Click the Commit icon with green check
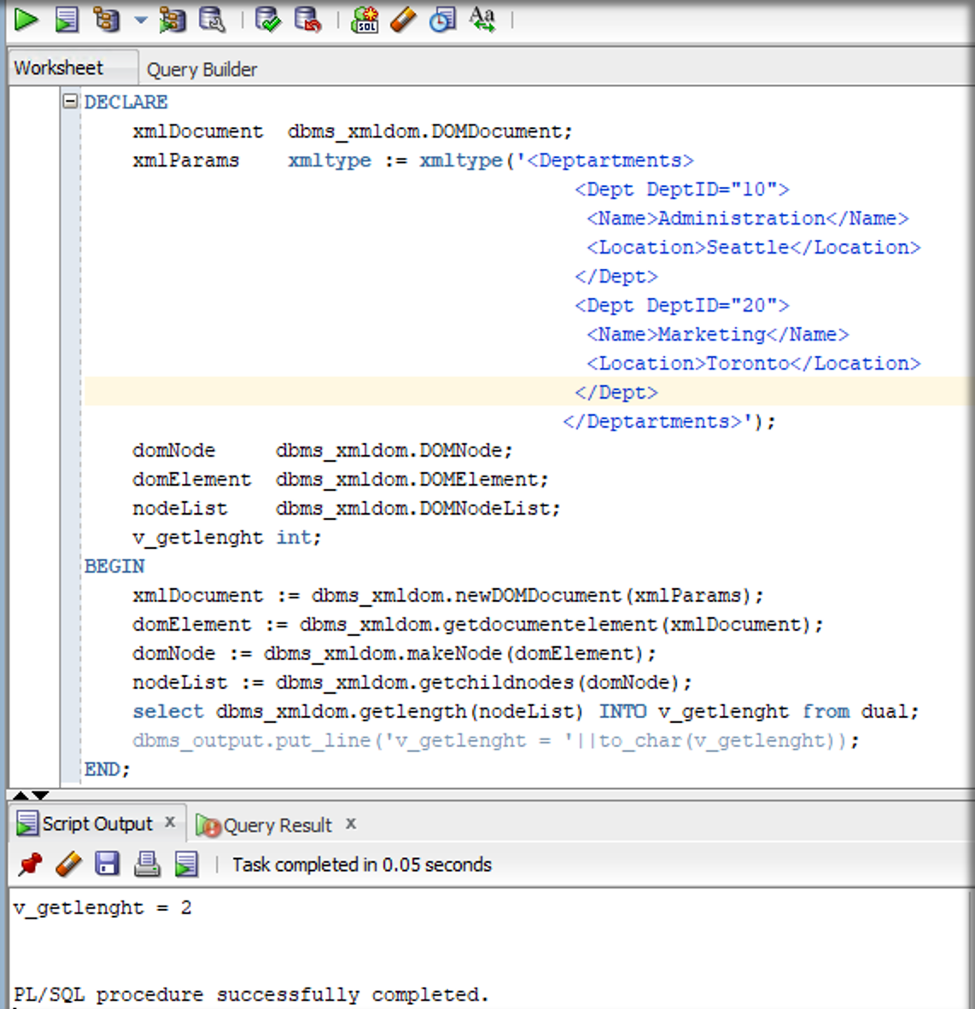The width and height of the screenshot is (977, 1010). pos(267,19)
